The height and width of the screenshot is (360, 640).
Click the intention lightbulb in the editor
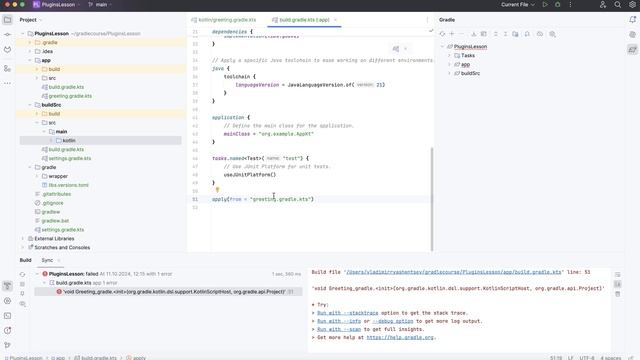tap(217, 190)
